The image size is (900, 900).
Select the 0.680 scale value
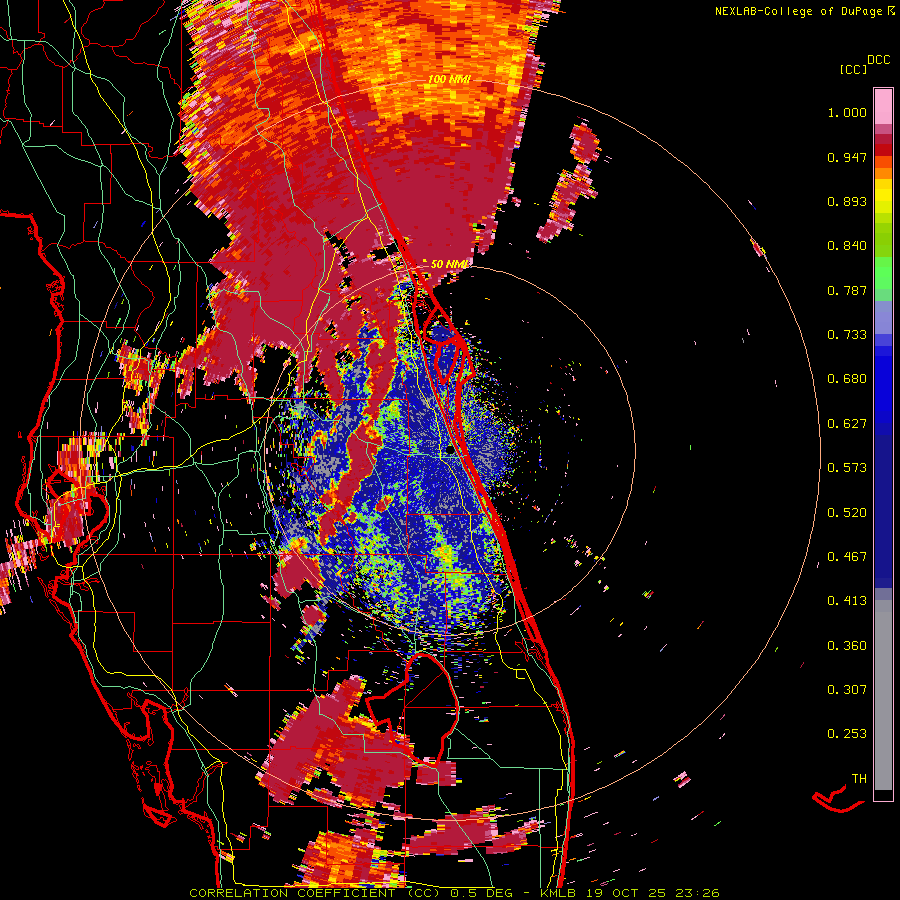[847, 379]
